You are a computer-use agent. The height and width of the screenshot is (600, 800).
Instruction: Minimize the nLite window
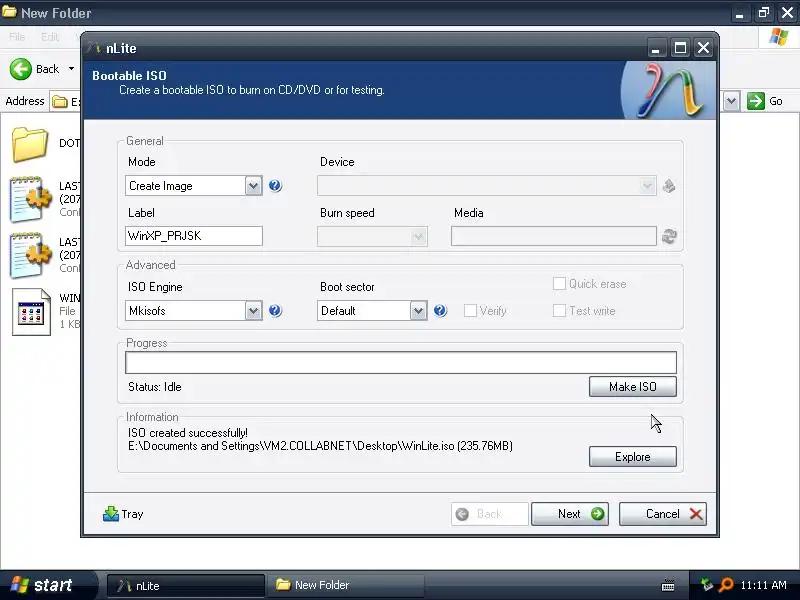(x=656, y=48)
